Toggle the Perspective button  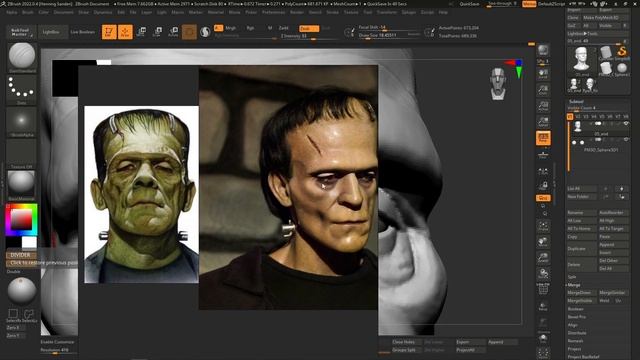[543, 138]
